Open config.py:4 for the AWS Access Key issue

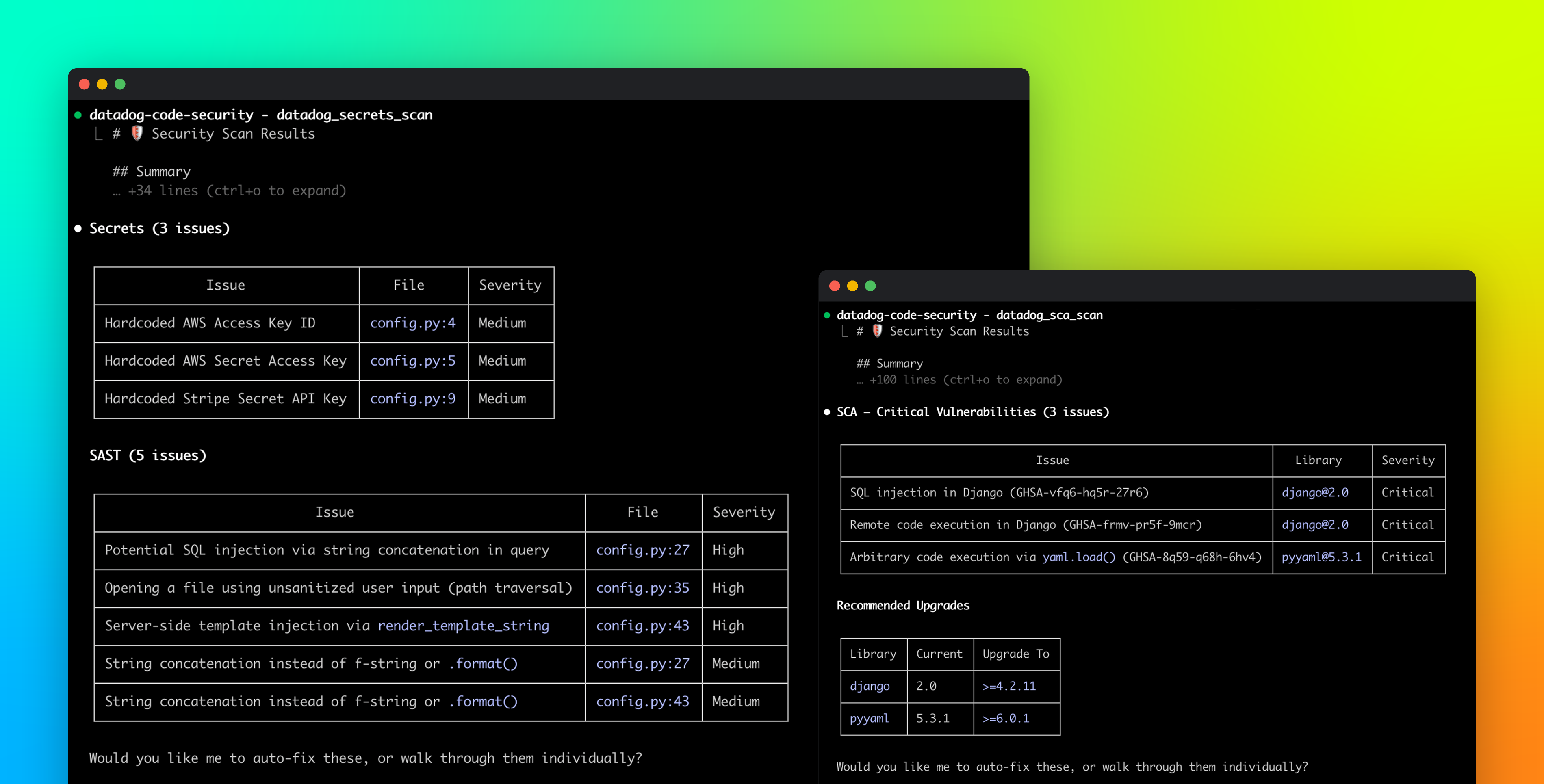coord(412,323)
